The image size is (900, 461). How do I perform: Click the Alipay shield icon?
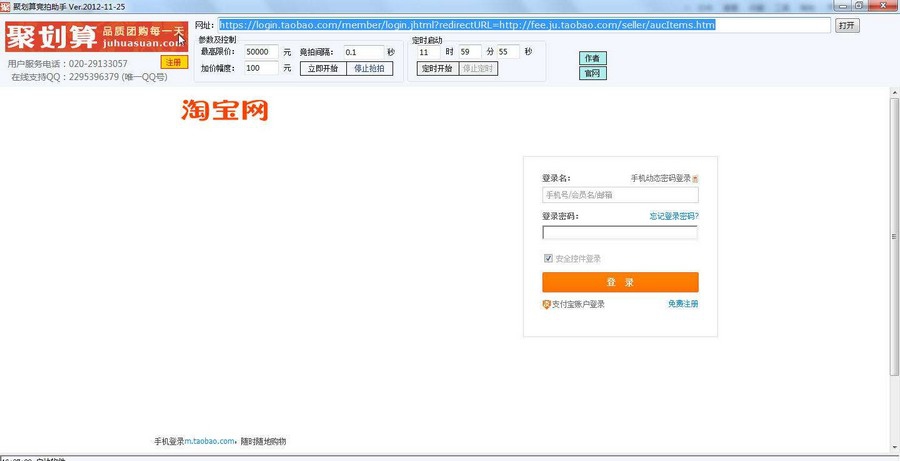pyautogui.click(x=546, y=304)
